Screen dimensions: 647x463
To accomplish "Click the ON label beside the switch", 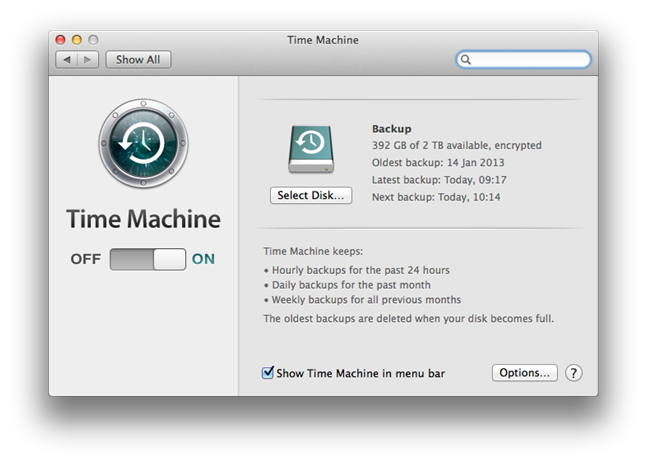I will (203, 259).
